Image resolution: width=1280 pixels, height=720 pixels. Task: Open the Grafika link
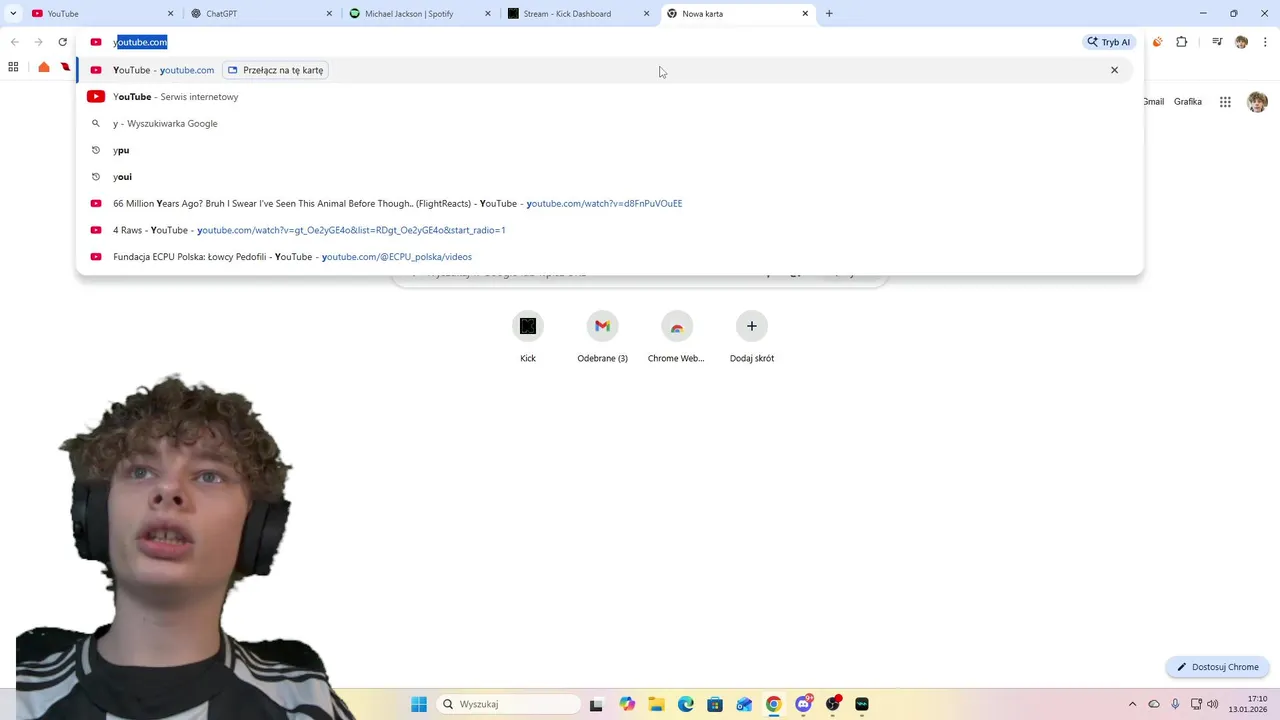tap(1188, 102)
